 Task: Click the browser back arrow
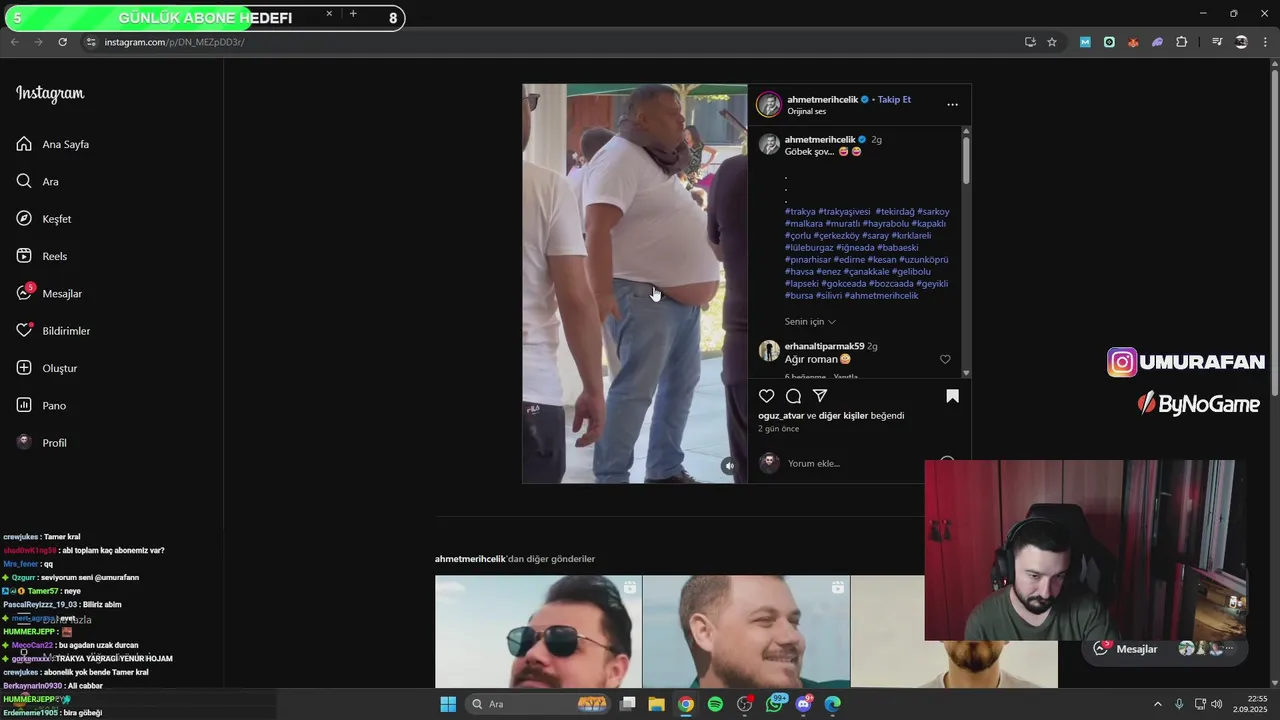pyautogui.click(x=14, y=42)
